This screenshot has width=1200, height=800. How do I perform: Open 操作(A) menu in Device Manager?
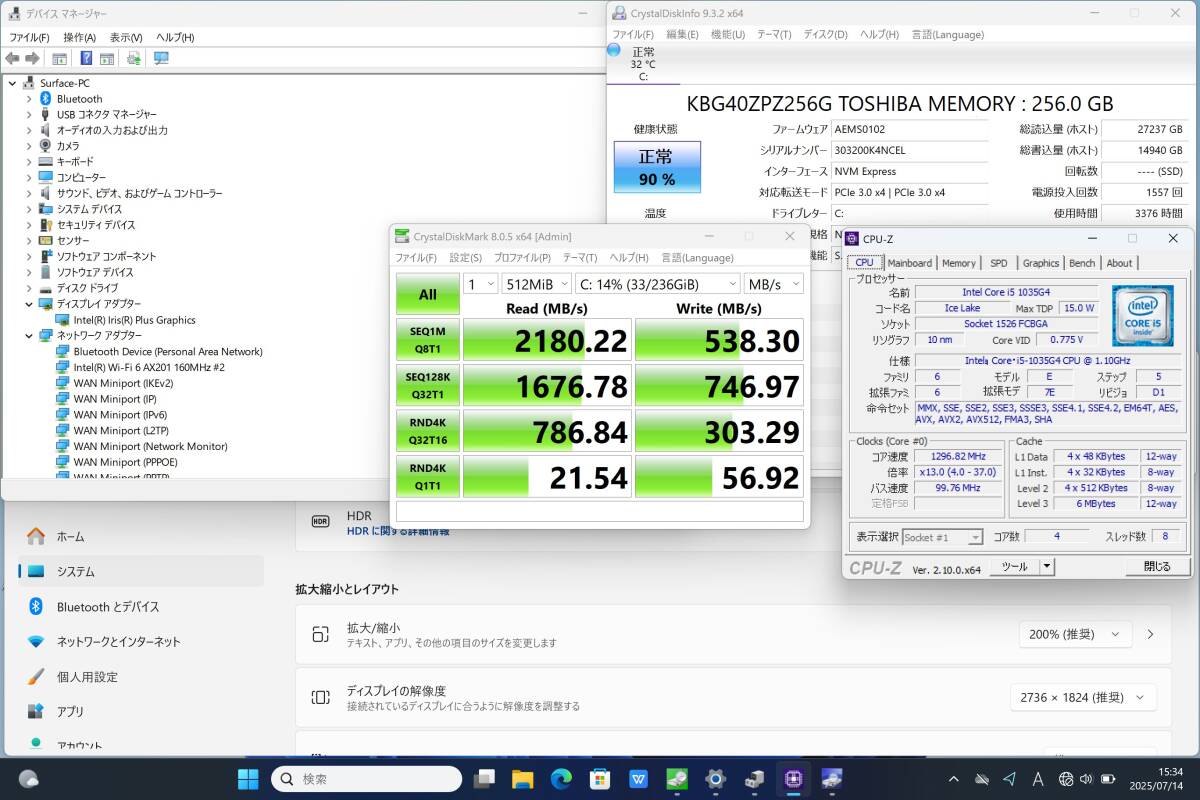[x=79, y=37]
